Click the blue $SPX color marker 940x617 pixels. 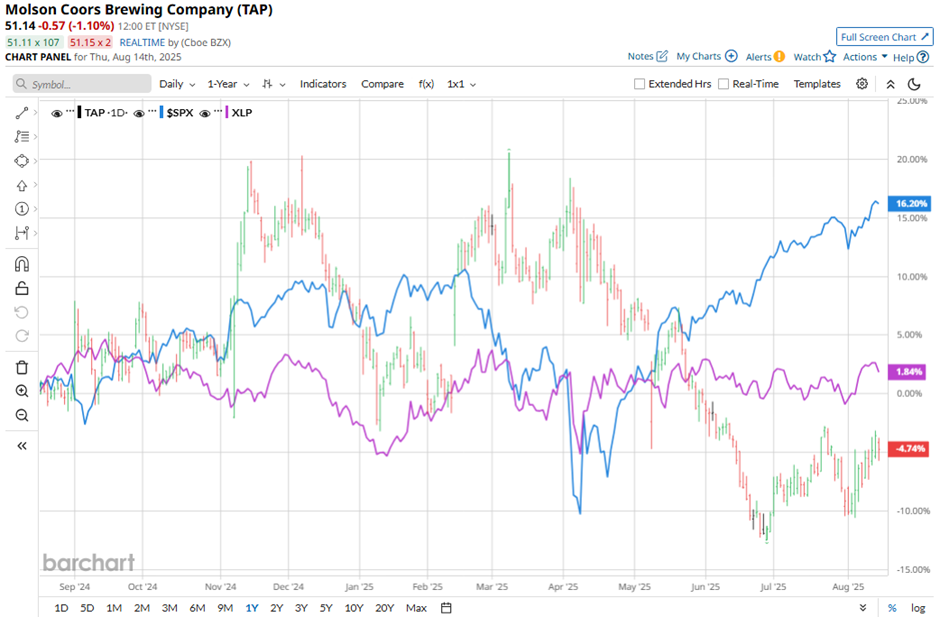(162, 113)
